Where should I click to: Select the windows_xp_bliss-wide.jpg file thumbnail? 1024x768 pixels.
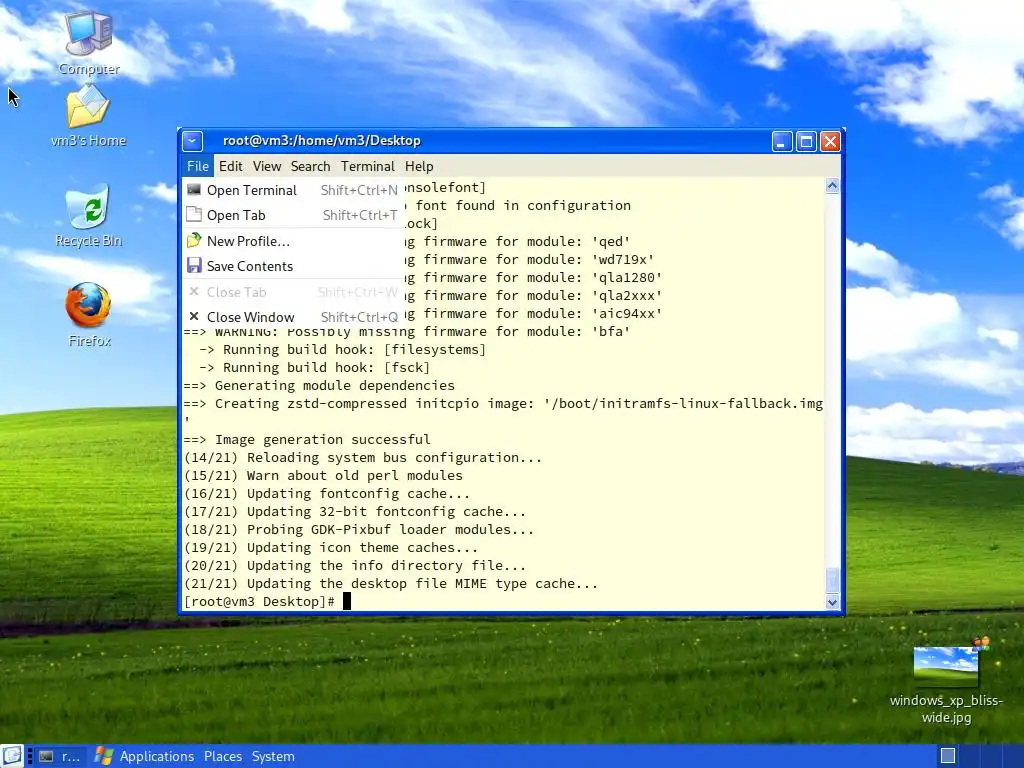(x=946, y=666)
